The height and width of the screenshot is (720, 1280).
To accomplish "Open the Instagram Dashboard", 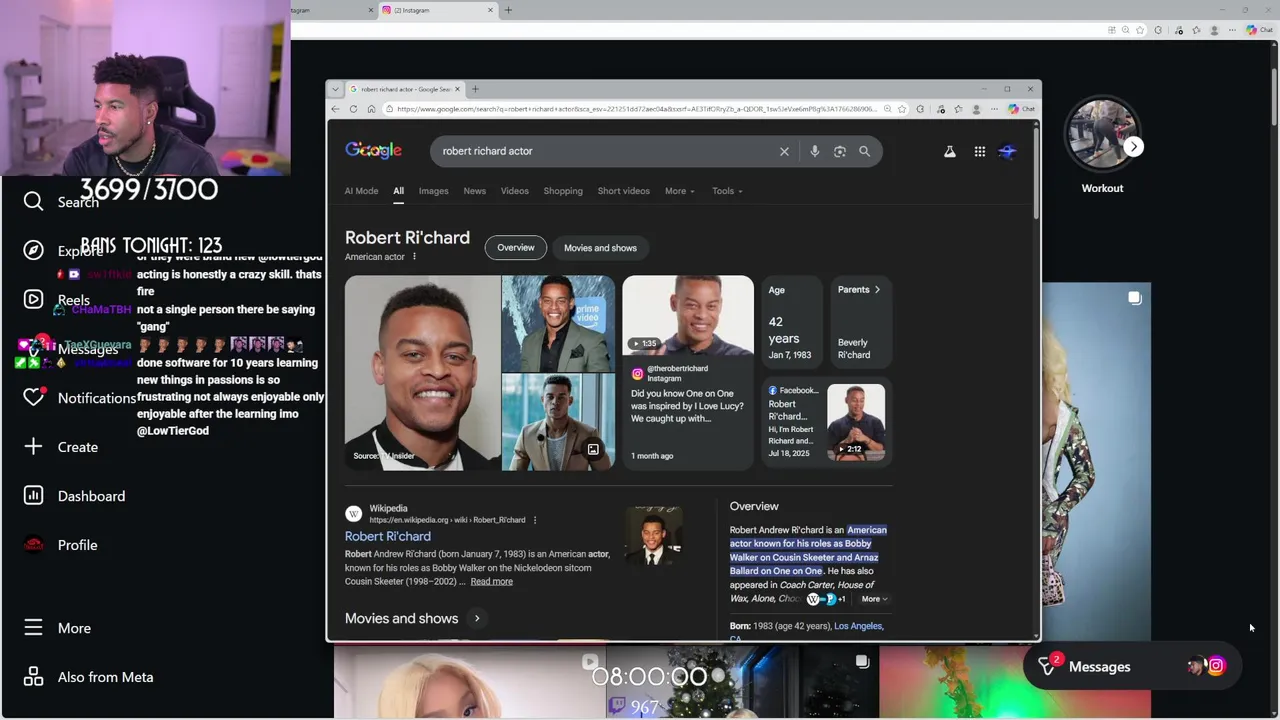I will click(75, 495).
